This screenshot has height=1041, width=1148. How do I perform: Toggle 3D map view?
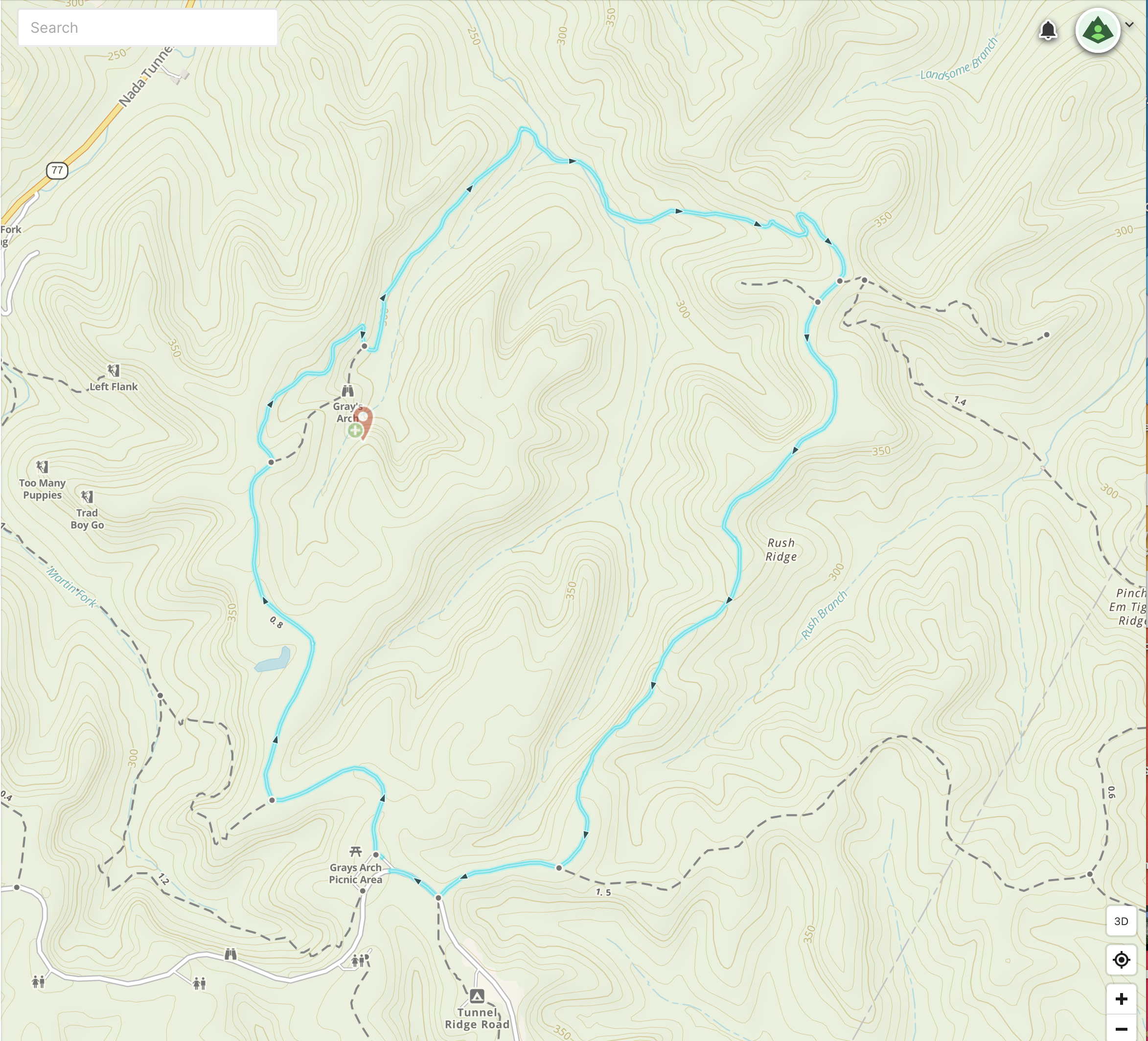pos(1121,921)
